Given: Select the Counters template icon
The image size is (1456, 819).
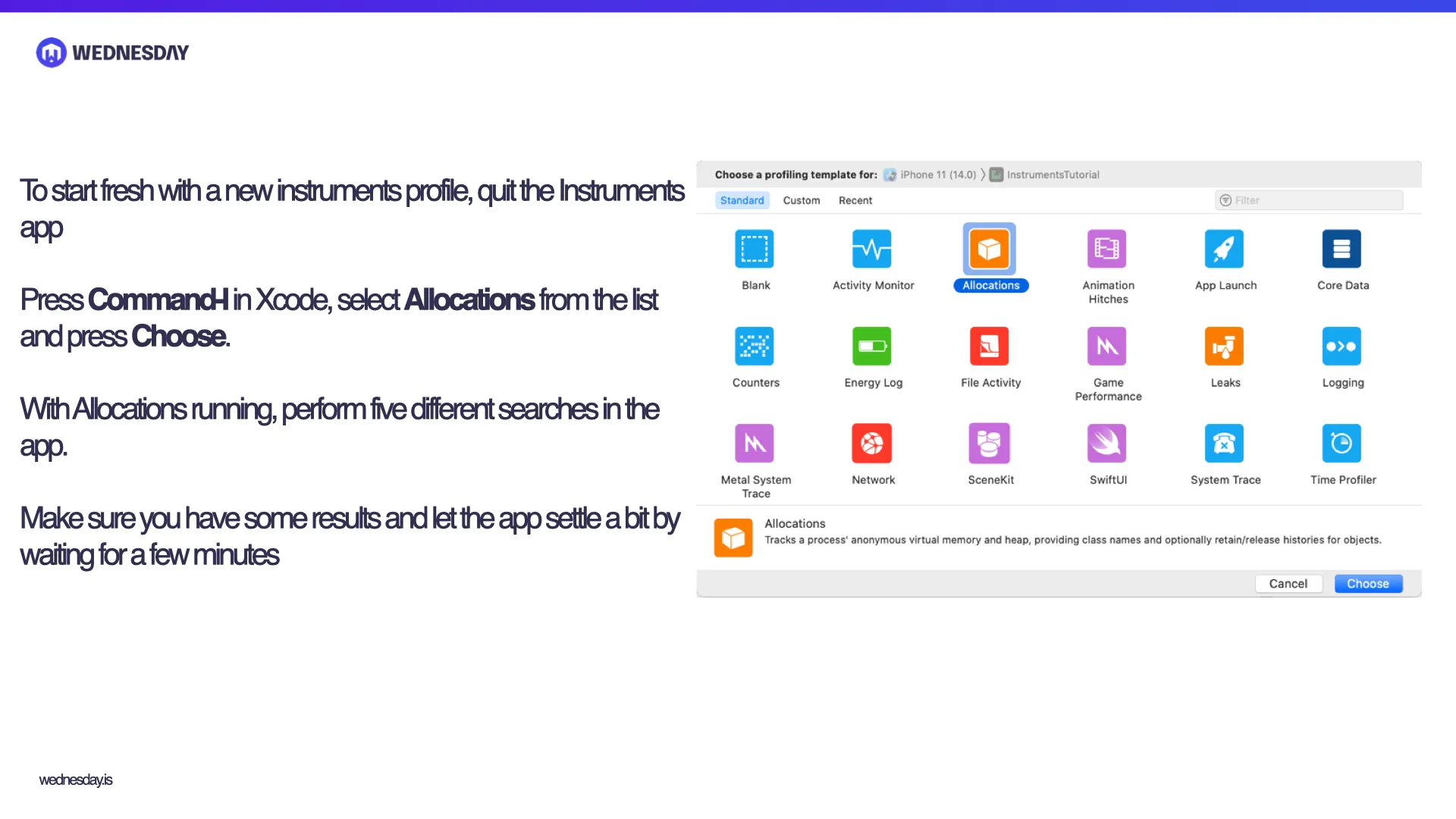Looking at the screenshot, I should pyautogui.click(x=755, y=346).
